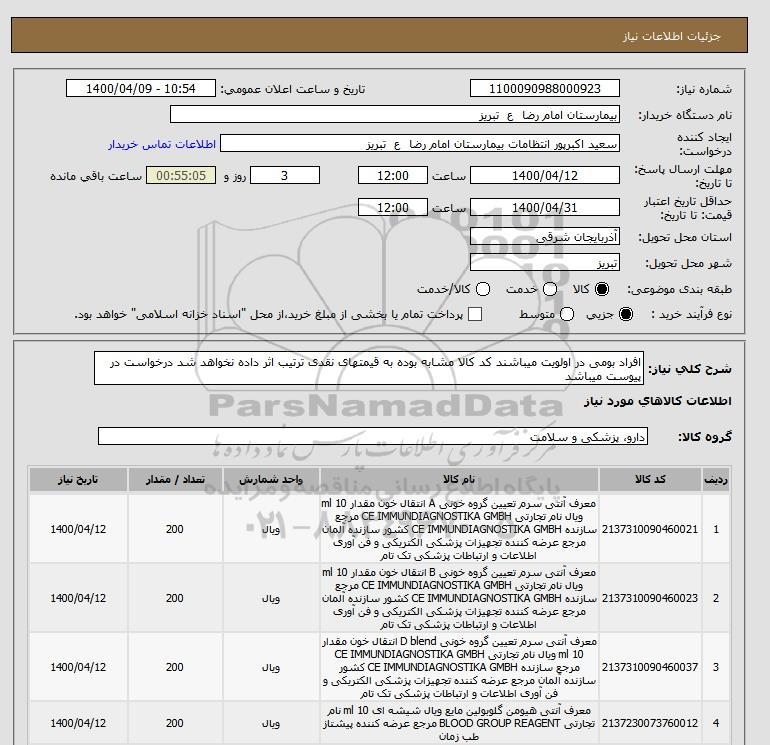Click the remaining time countdown 00:55:05

pos(181,175)
